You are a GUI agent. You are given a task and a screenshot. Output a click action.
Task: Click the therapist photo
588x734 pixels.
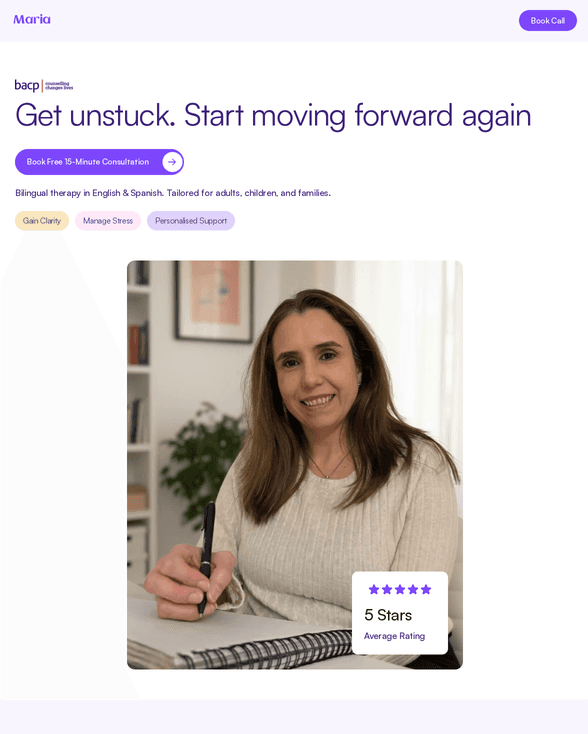(x=295, y=465)
